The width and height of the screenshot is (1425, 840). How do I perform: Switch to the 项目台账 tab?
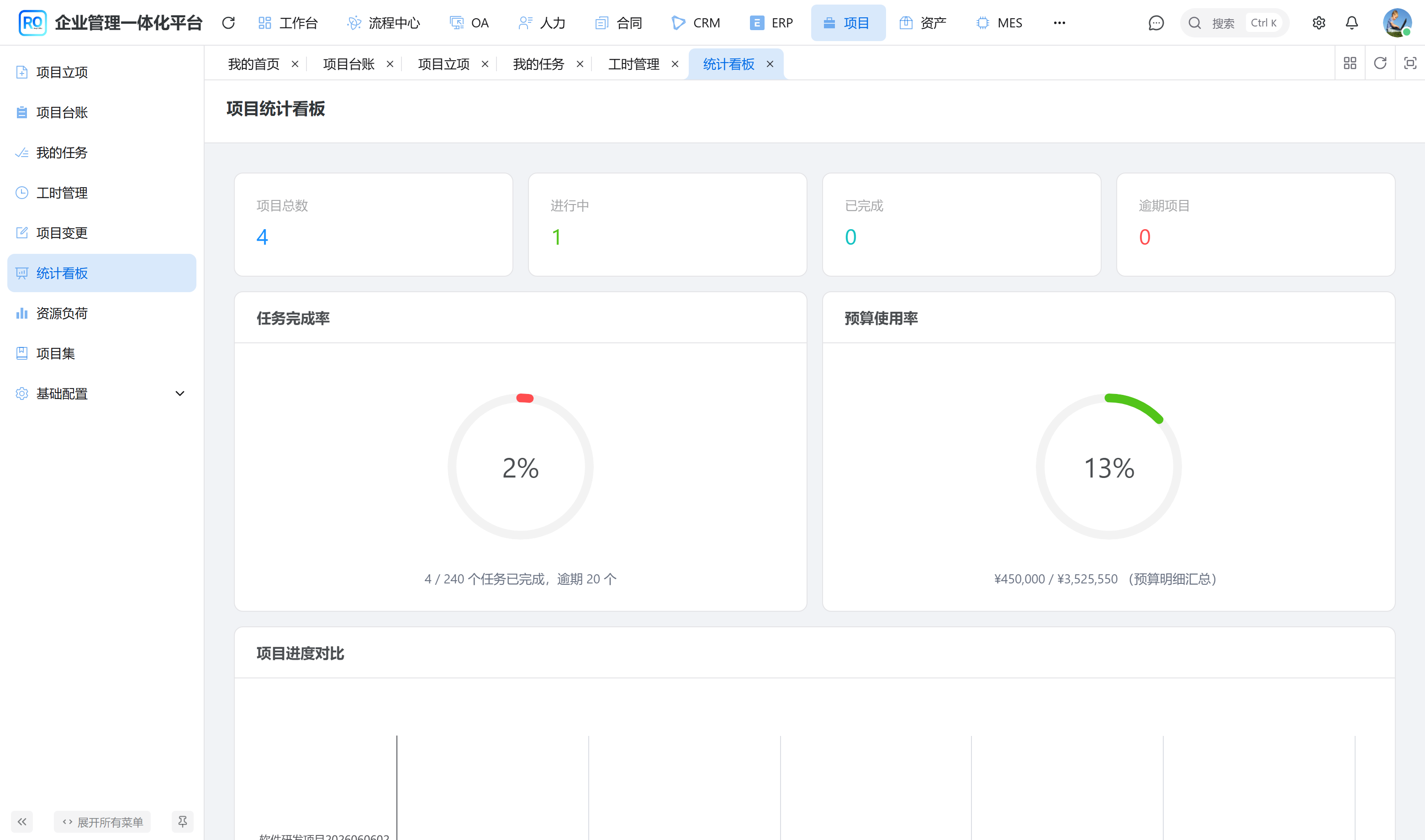[x=349, y=64]
